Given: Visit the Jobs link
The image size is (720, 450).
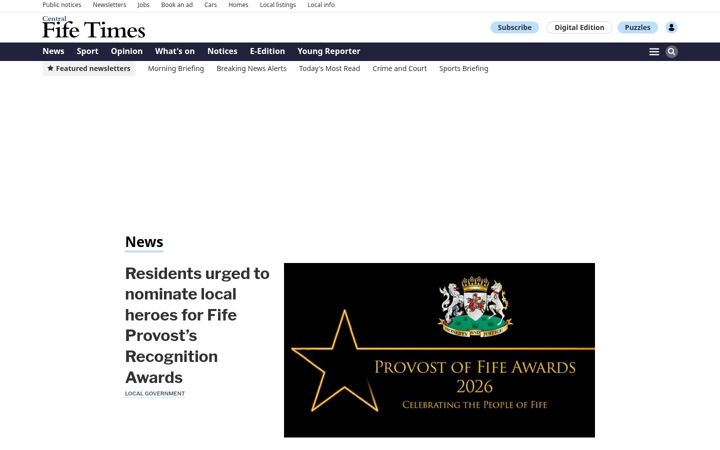Looking at the screenshot, I should click(143, 5).
